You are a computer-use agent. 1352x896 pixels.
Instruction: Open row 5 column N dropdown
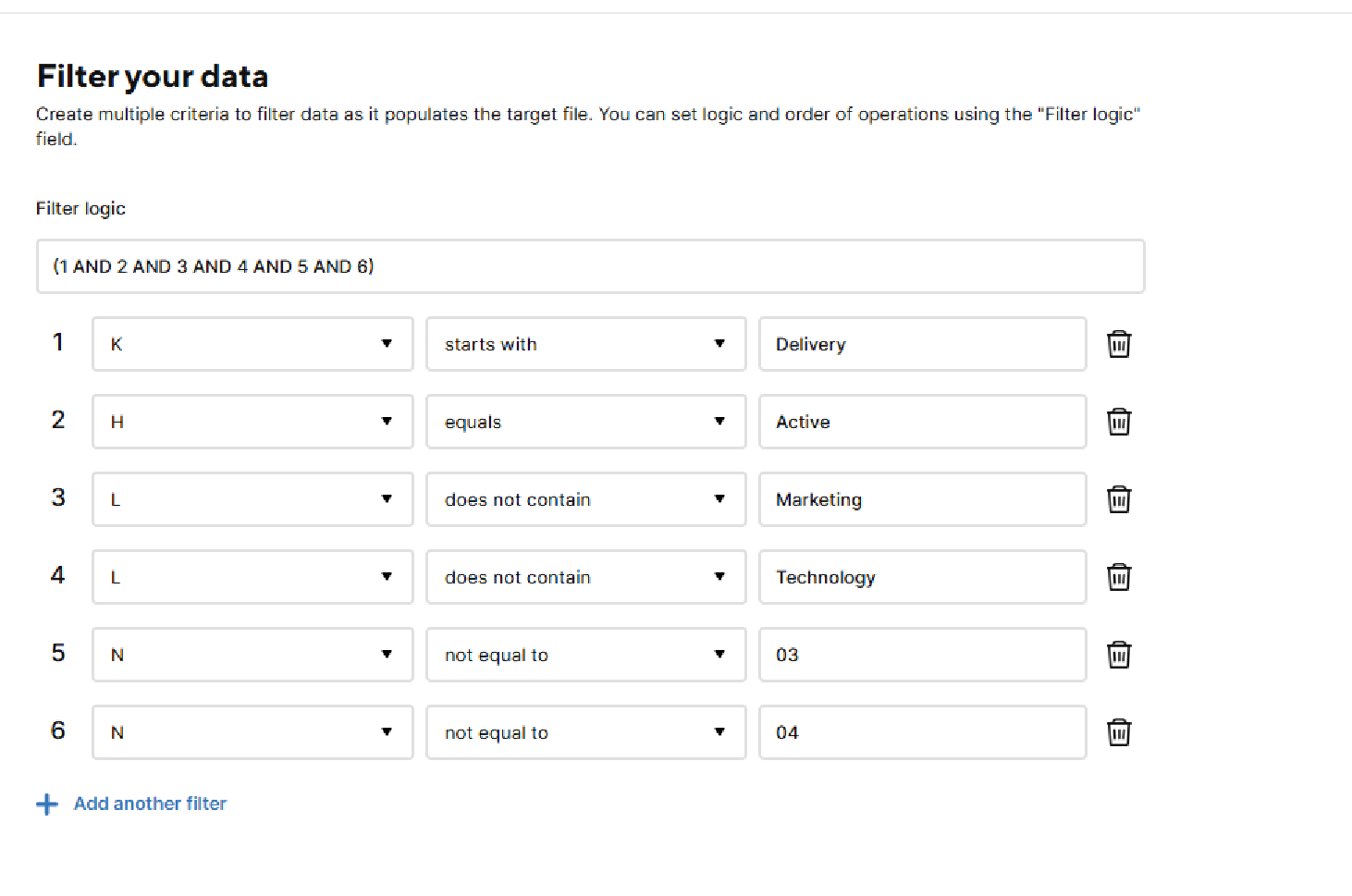click(x=252, y=655)
